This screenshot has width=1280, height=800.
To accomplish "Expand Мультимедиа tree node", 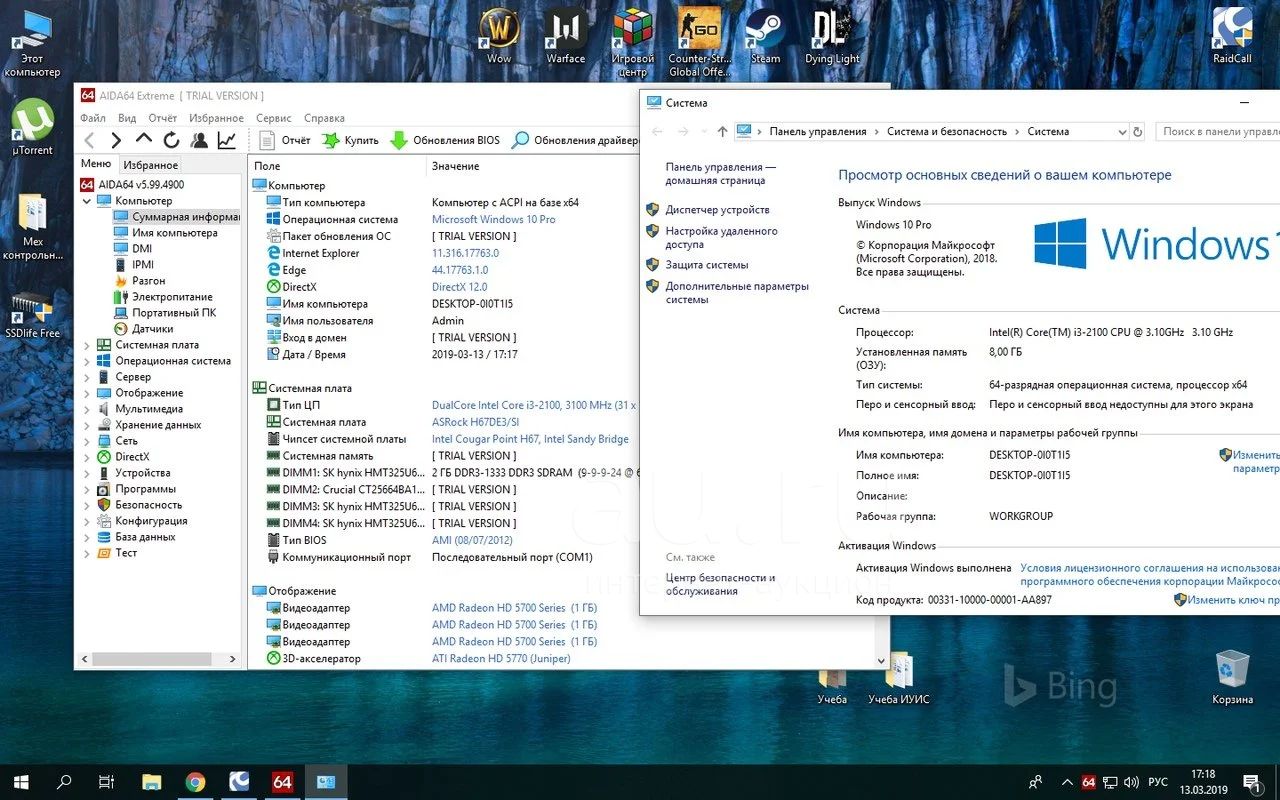I will 87,409.
